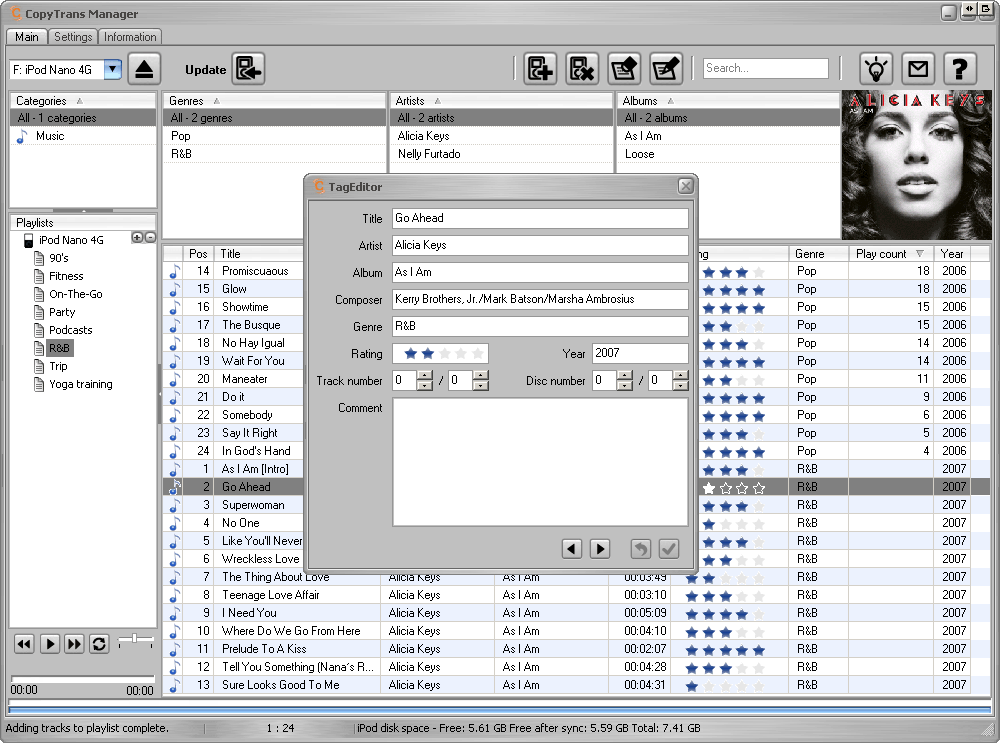Click the Search field
1000x743 pixels.
coord(765,68)
